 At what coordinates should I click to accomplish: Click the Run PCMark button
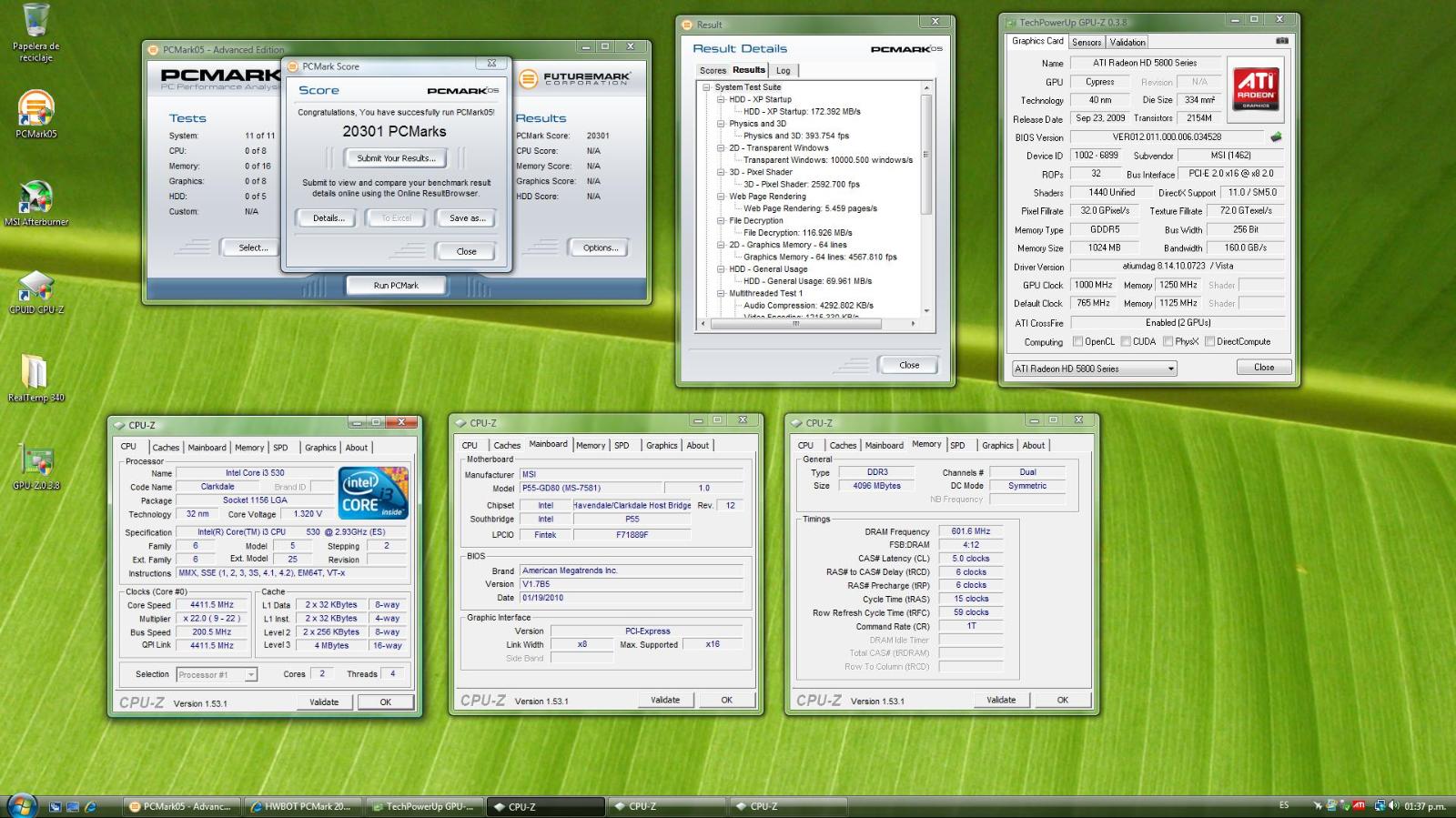pos(396,285)
